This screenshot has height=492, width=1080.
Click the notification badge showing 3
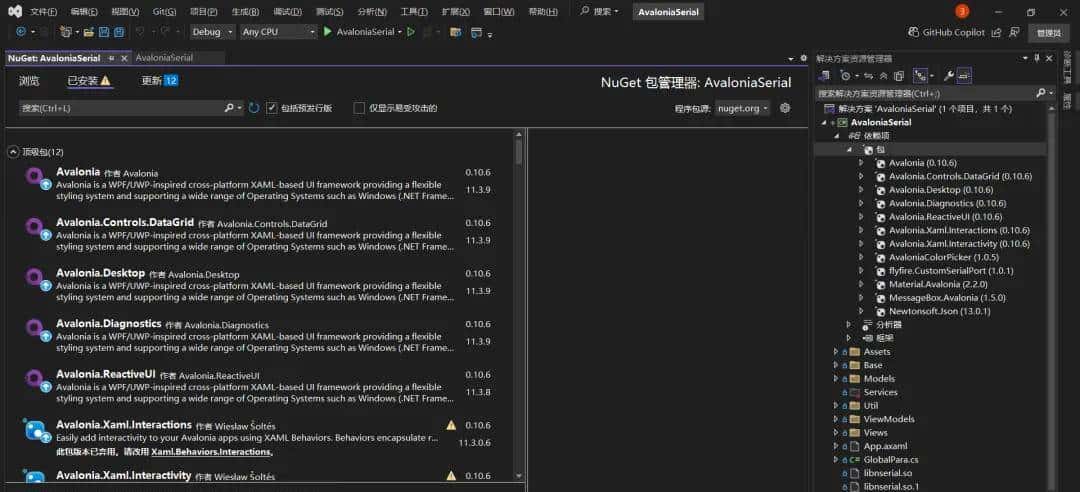coord(962,12)
